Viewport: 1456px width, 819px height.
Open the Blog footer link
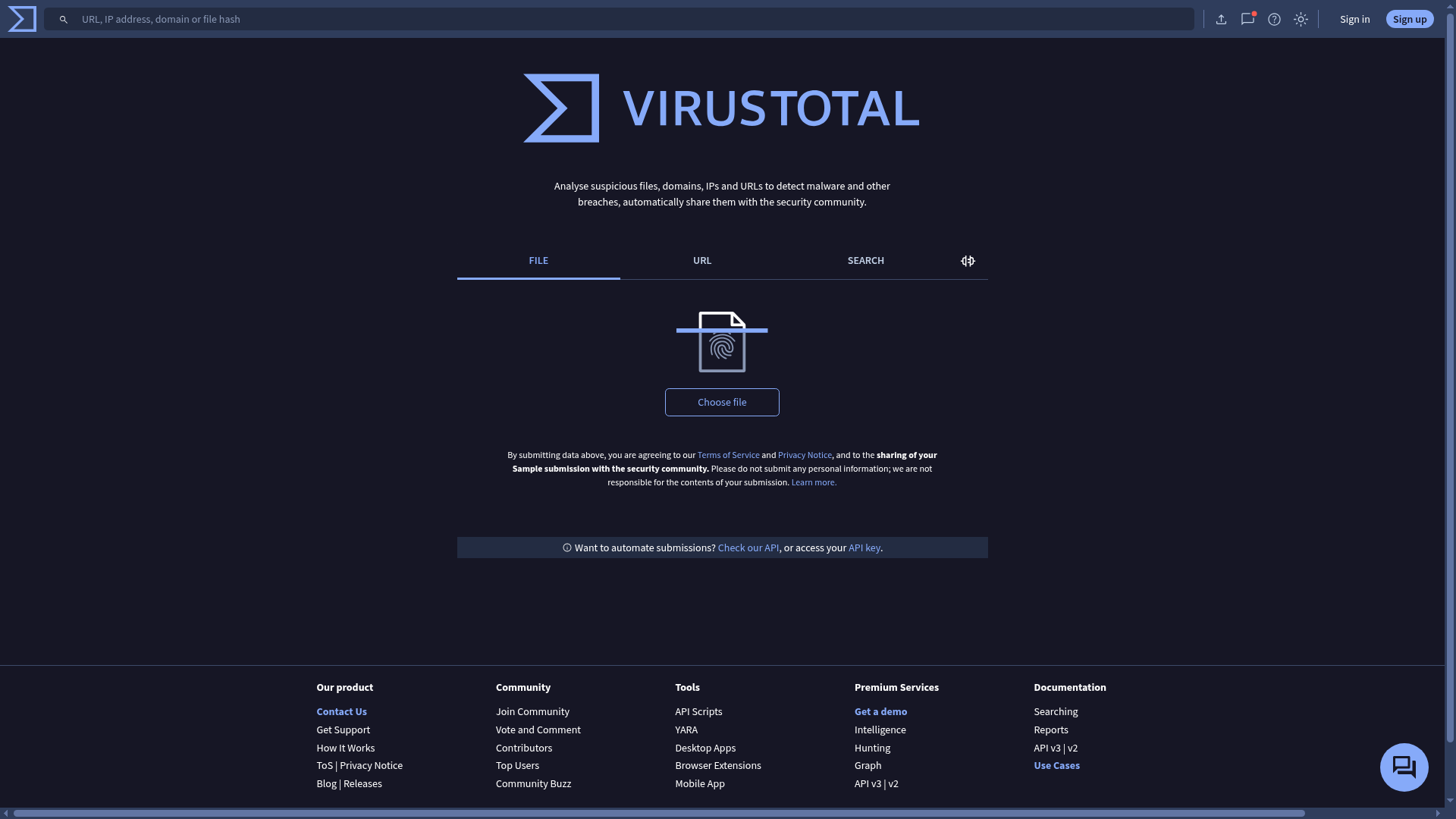[326, 784]
